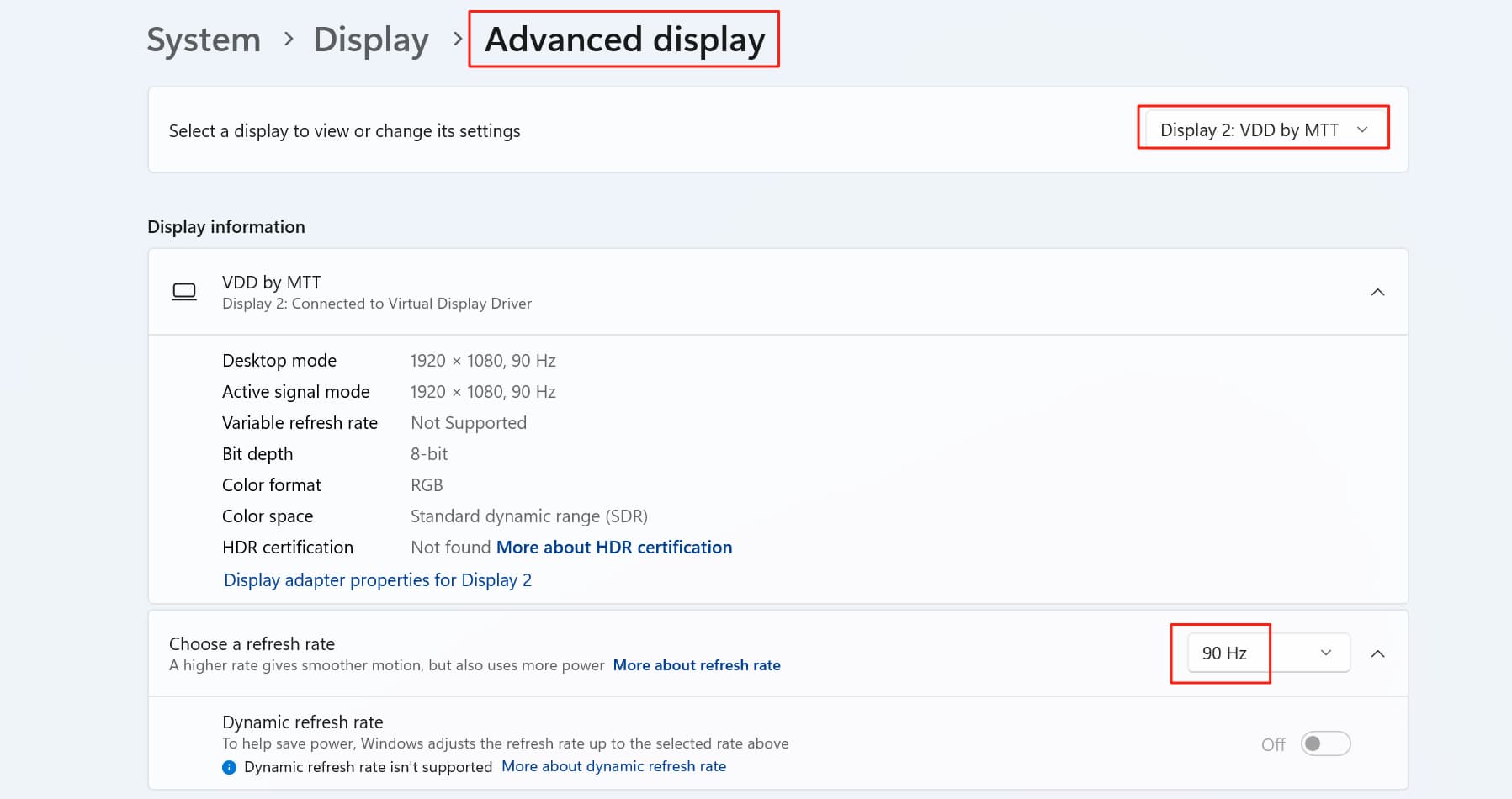Screen dimensions: 1512x799
Task: Collapse the Choose a refresh rate section
Action: (1377, 653)
